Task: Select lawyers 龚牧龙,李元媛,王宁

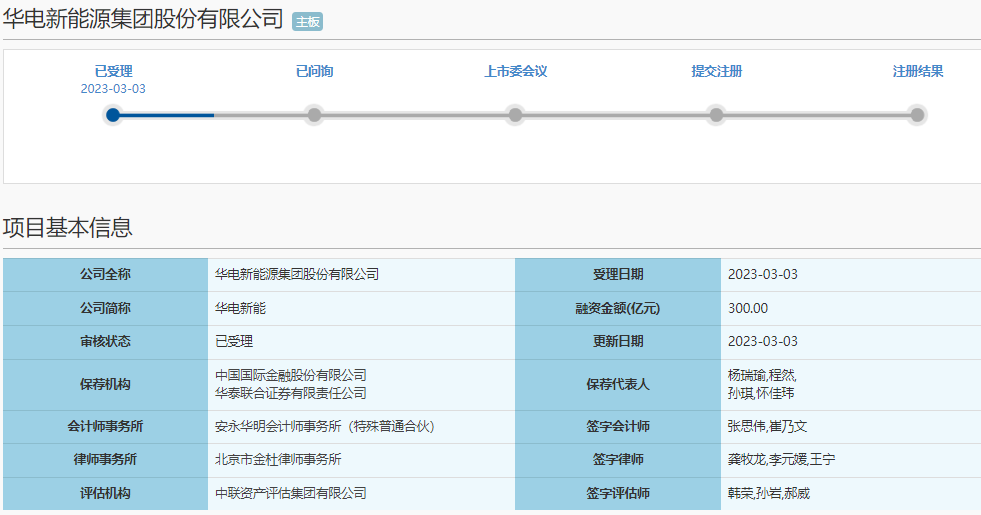Action: (781, 460)
